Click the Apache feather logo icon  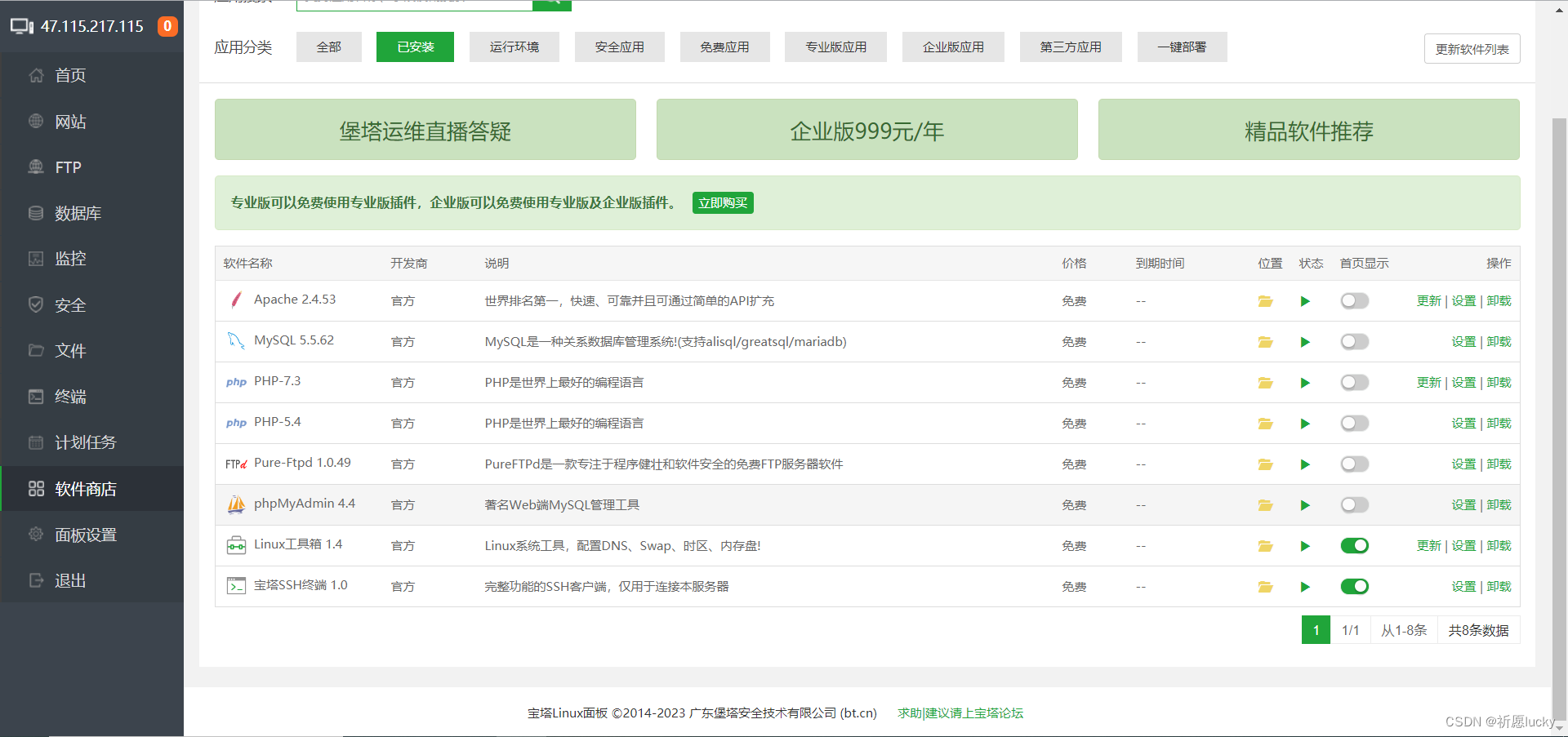(236, 300)
